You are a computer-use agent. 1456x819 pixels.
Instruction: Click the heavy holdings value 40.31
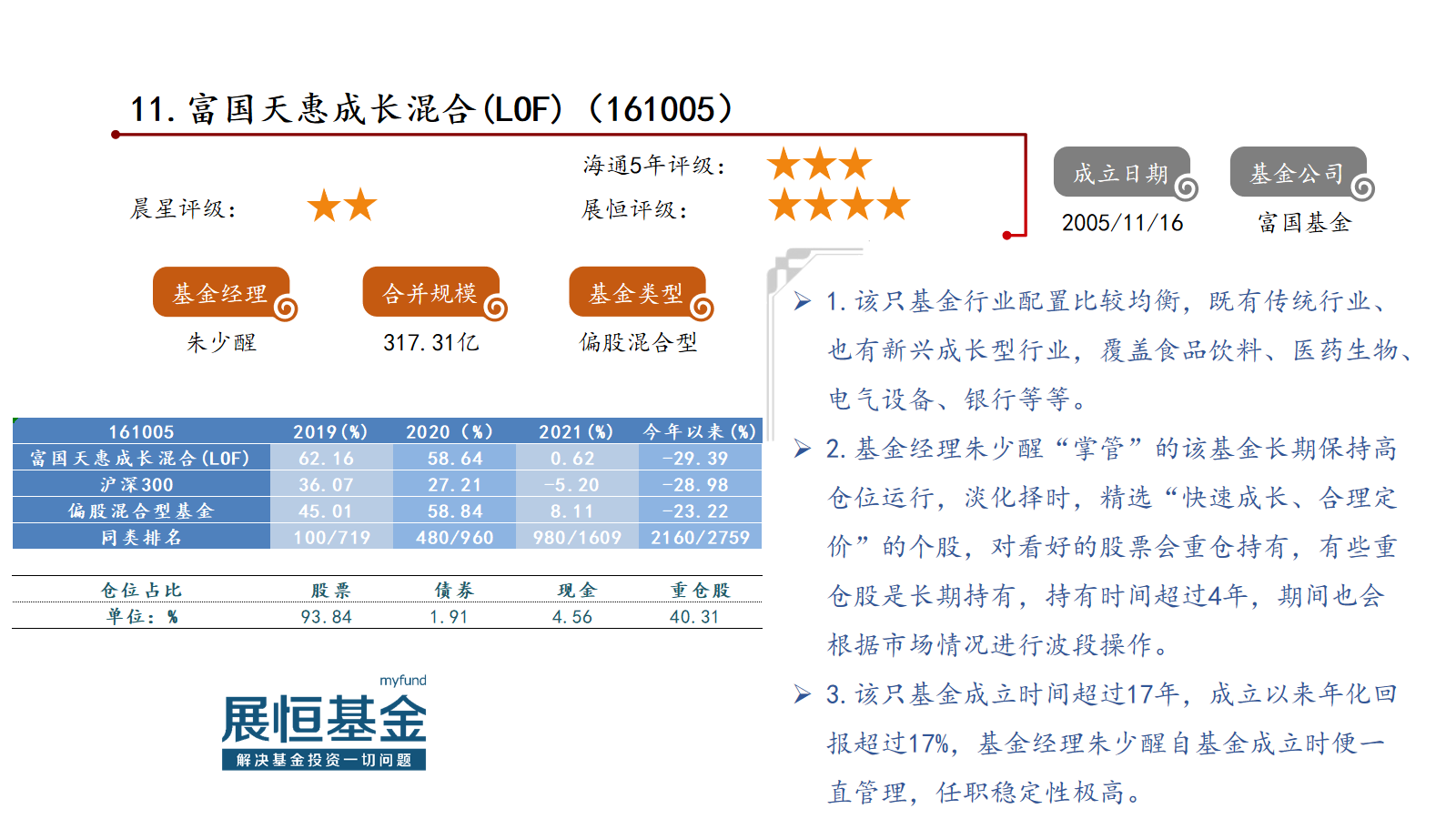point(694,616)
